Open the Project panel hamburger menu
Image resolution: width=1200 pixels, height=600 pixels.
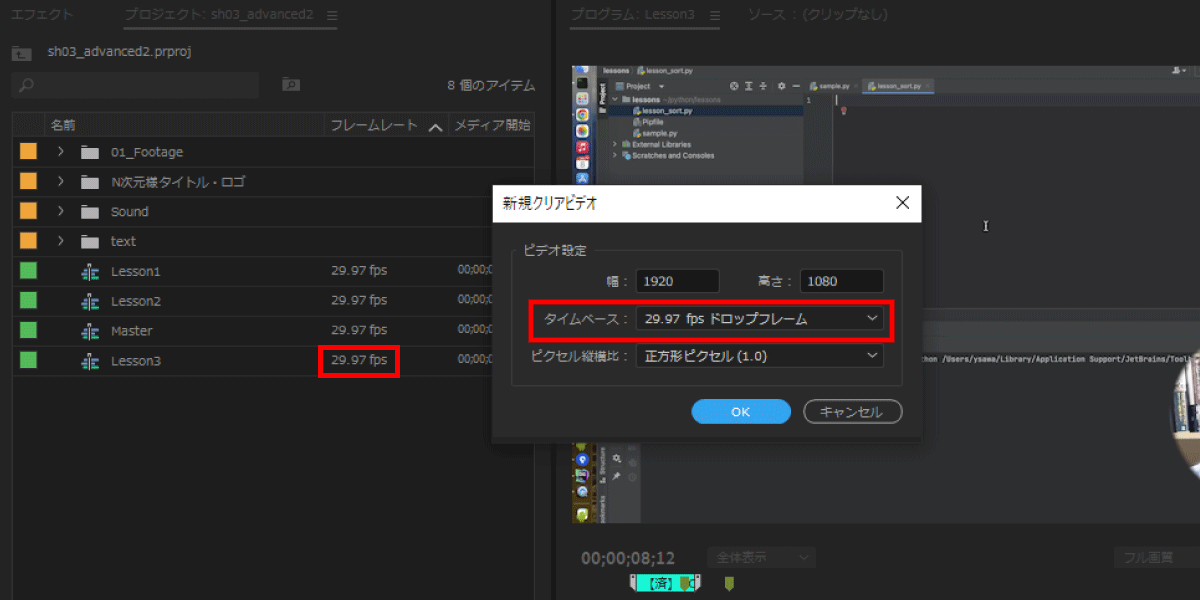(332, 15)
